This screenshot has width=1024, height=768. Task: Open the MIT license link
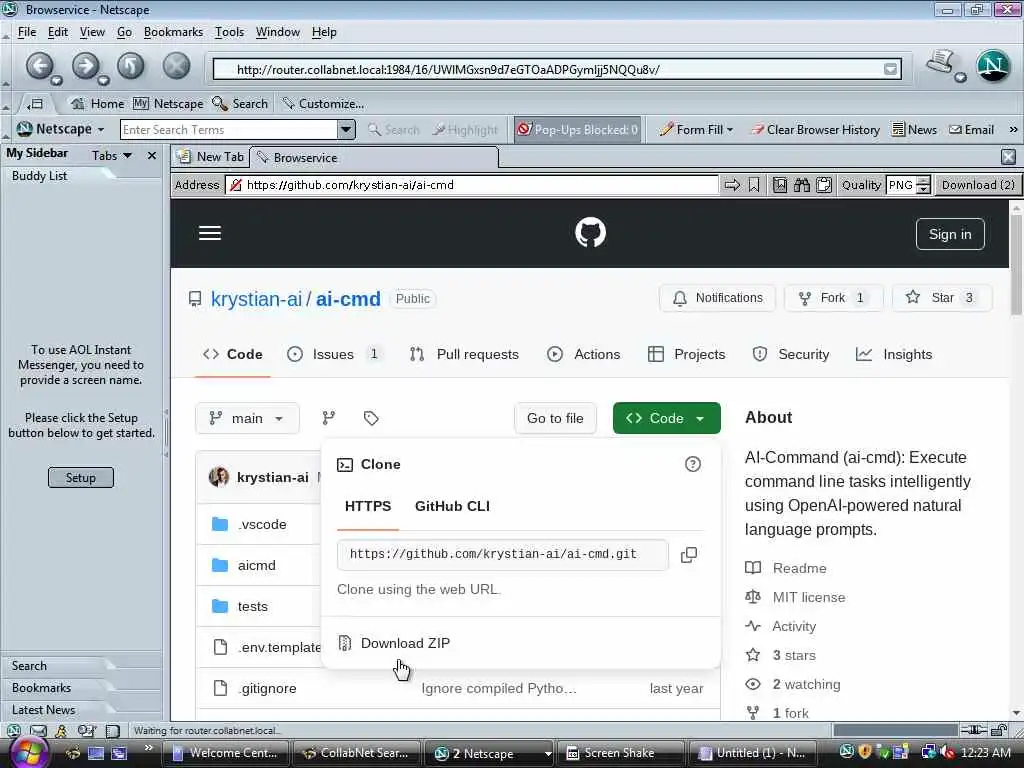[808, 597]
